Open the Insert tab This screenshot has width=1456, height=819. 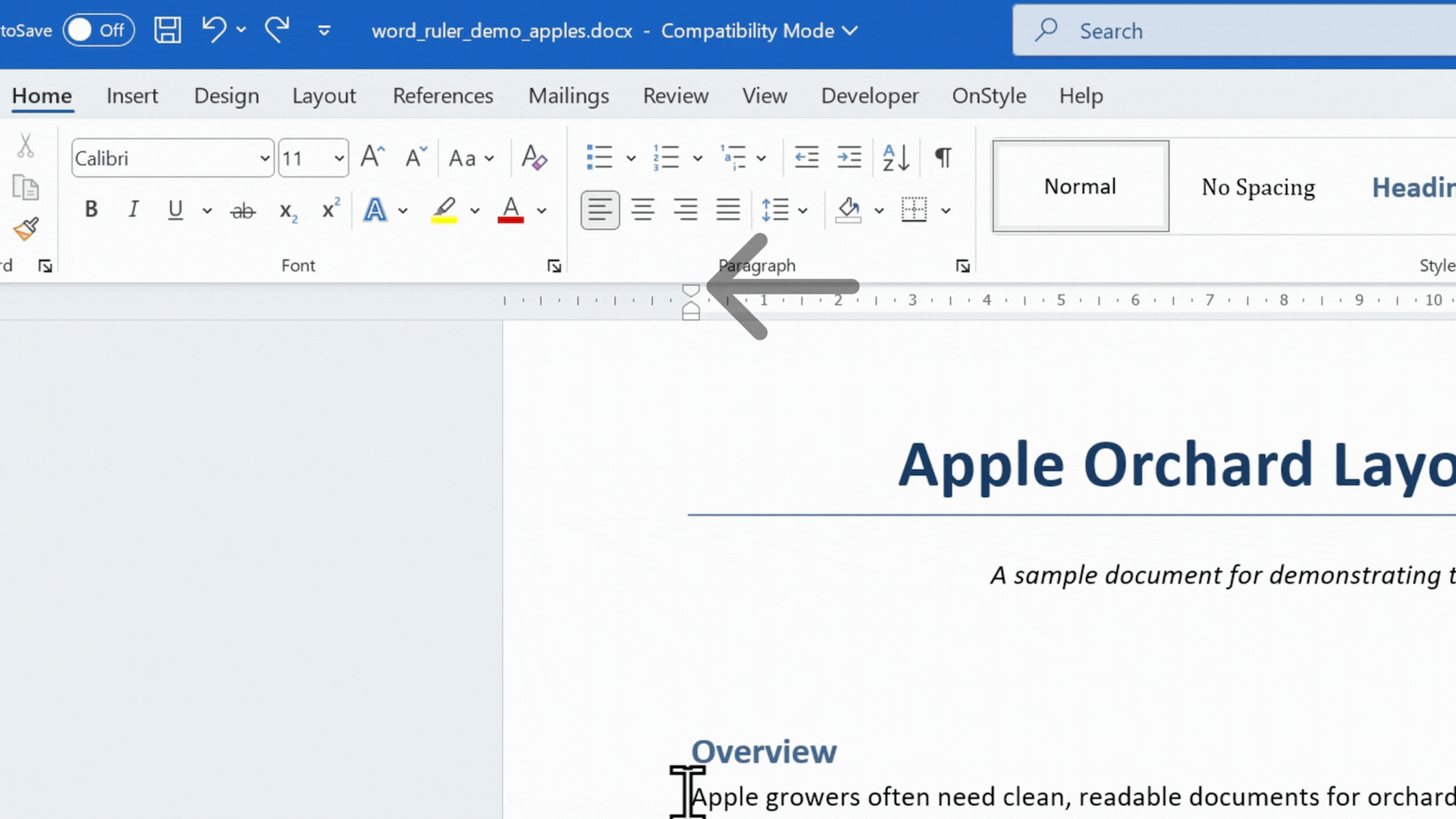(132, 96)
